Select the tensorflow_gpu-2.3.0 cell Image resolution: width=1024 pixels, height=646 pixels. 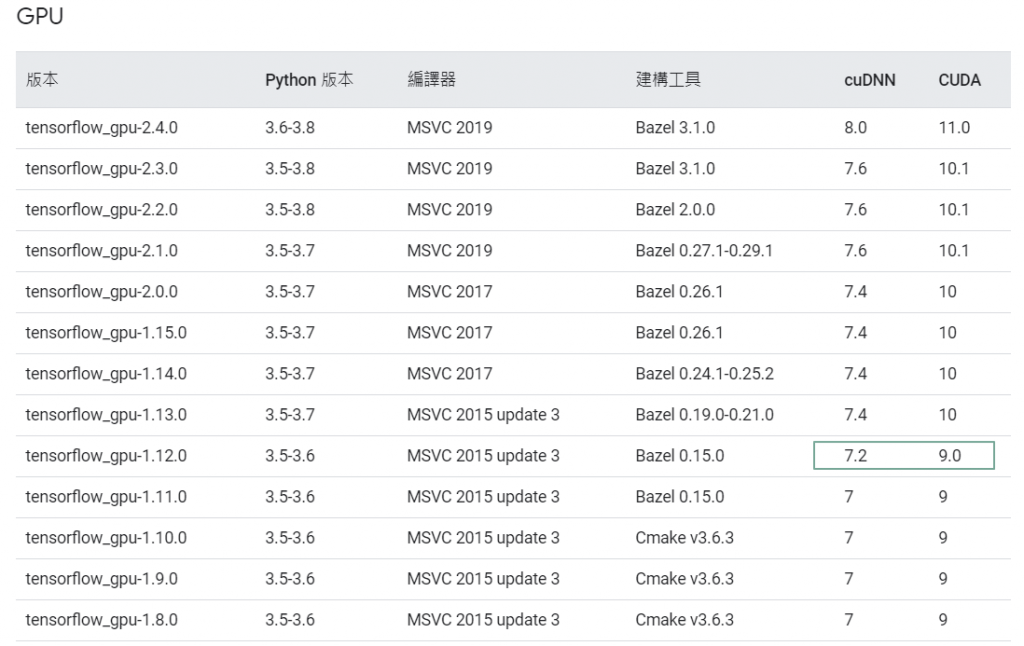coord(101,169)
